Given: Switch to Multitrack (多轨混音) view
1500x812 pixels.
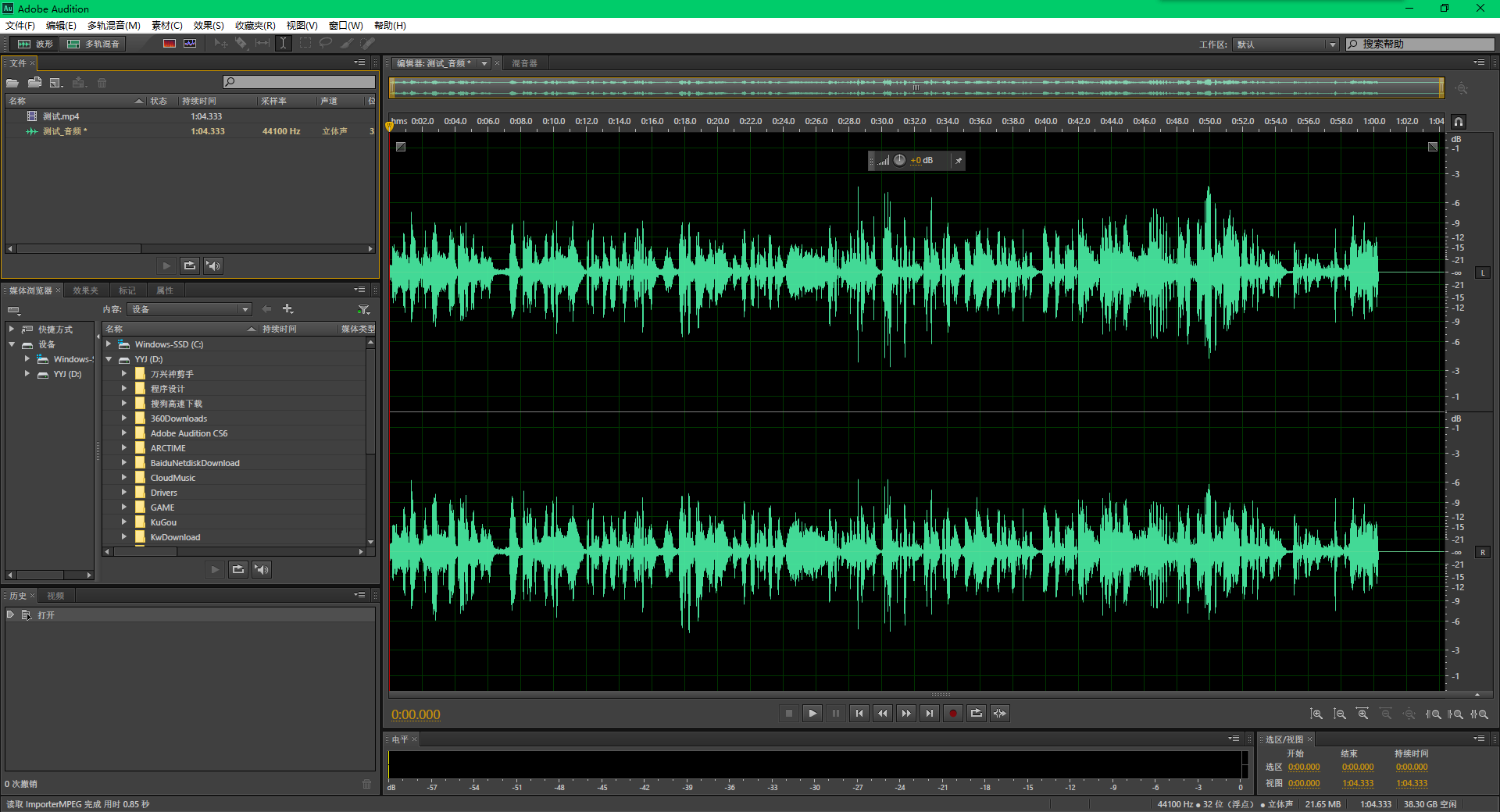Looking at the screenshot, I should (94, 44).
